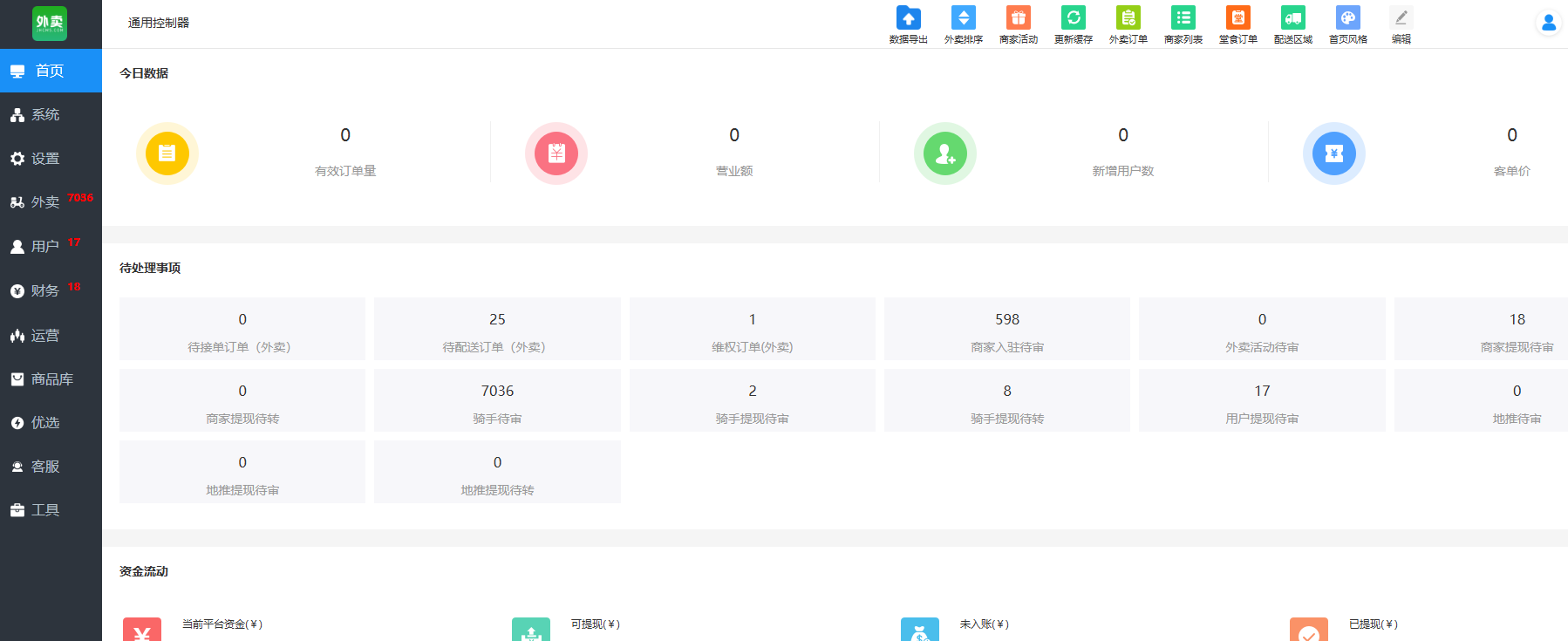Screen dimensions: 1568x641
Task: Go to 设置 in the sidebar
Action: (x=45, y=159)
